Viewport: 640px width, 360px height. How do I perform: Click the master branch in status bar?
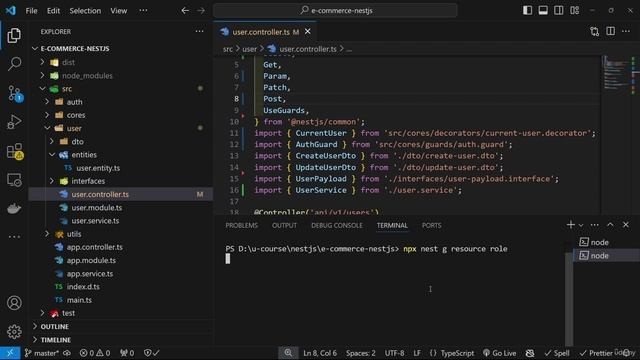point(42,353)
